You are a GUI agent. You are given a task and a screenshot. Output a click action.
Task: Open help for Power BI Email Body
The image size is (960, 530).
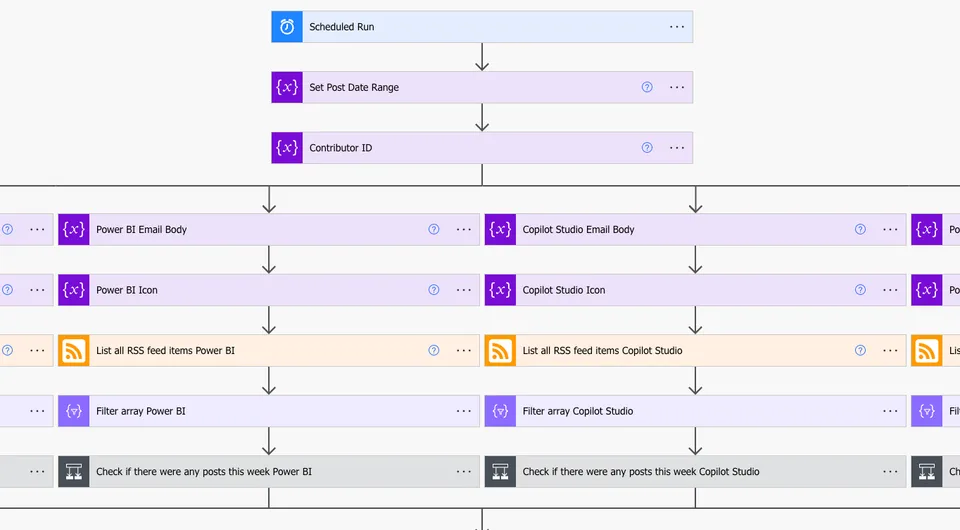point(433,230)
